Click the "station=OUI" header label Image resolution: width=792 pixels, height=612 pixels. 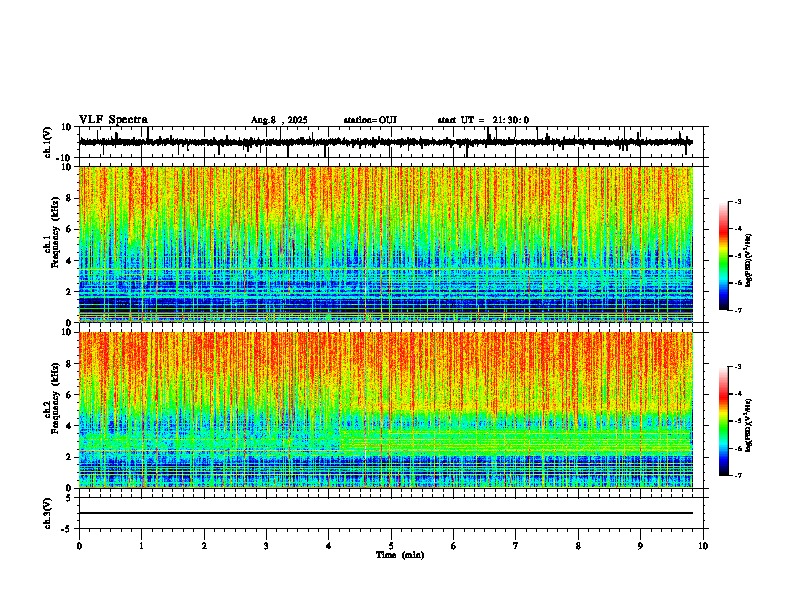coord(370,120)
